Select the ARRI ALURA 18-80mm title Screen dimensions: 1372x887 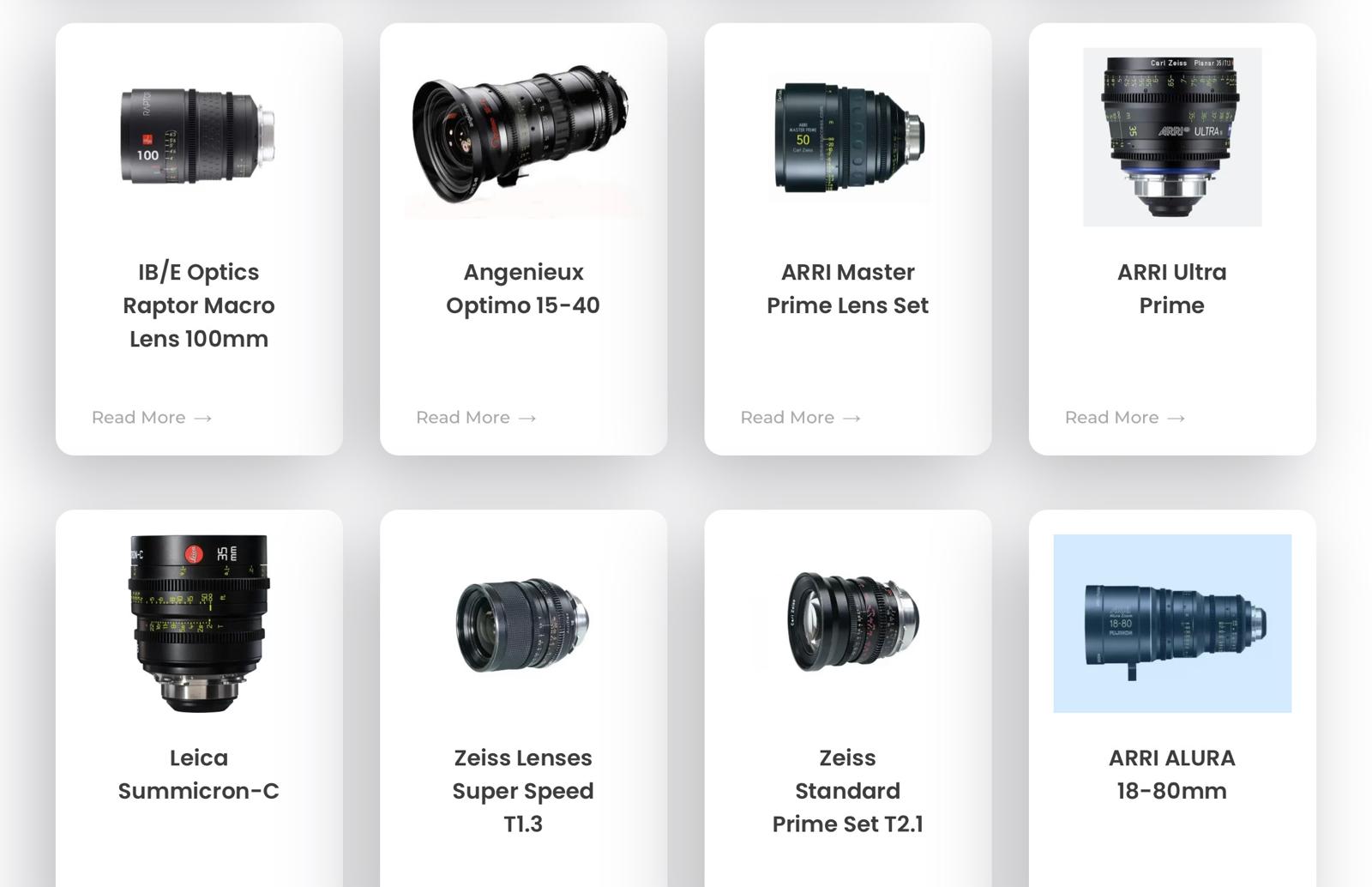pyautogui.click(x=1172, y=775)
